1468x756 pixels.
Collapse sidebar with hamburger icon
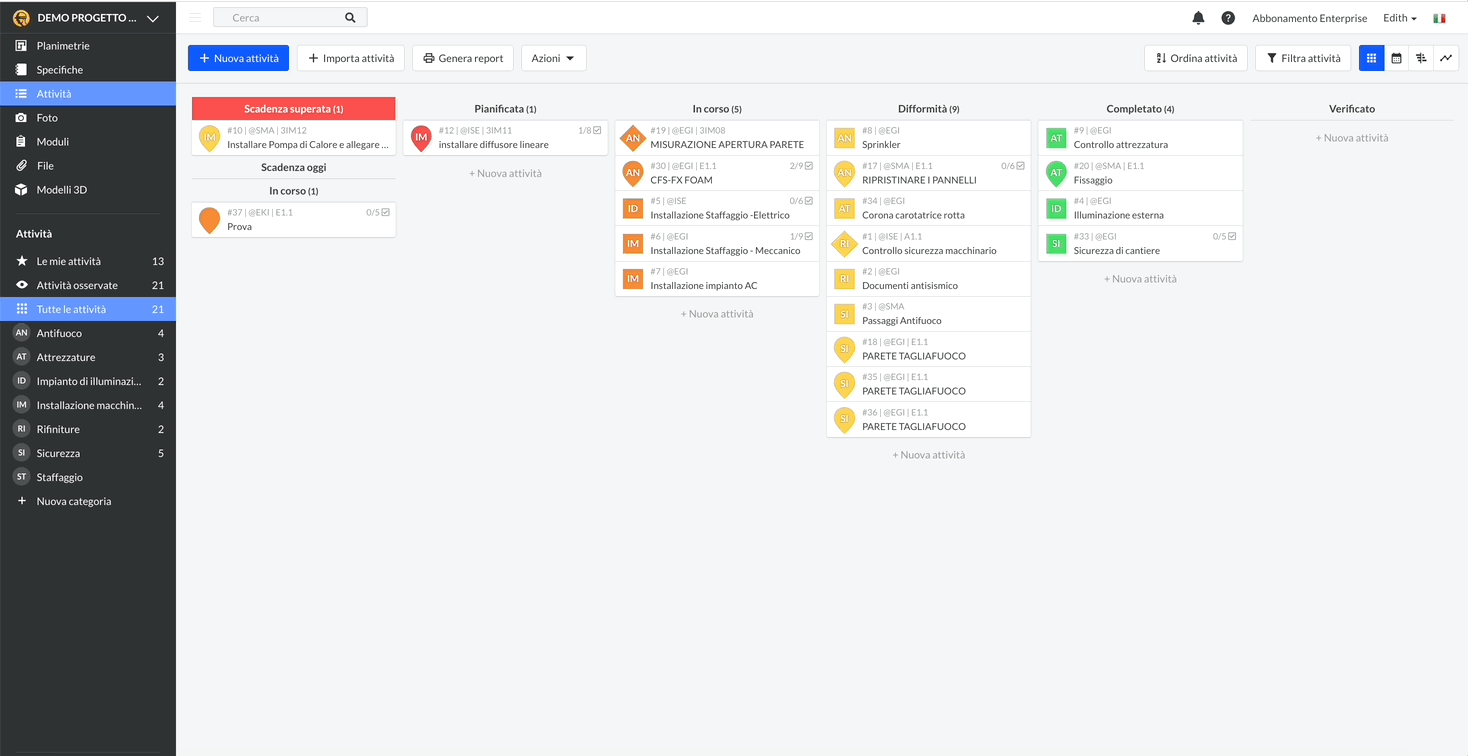coord(195,18)
